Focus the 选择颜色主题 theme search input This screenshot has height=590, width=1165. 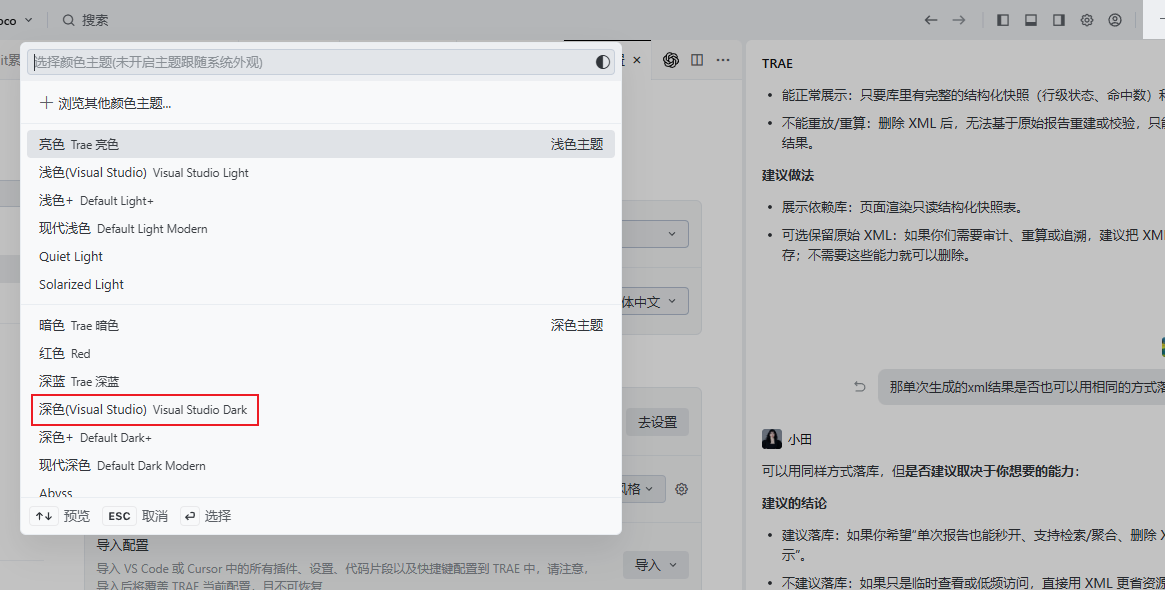point(310,62)
